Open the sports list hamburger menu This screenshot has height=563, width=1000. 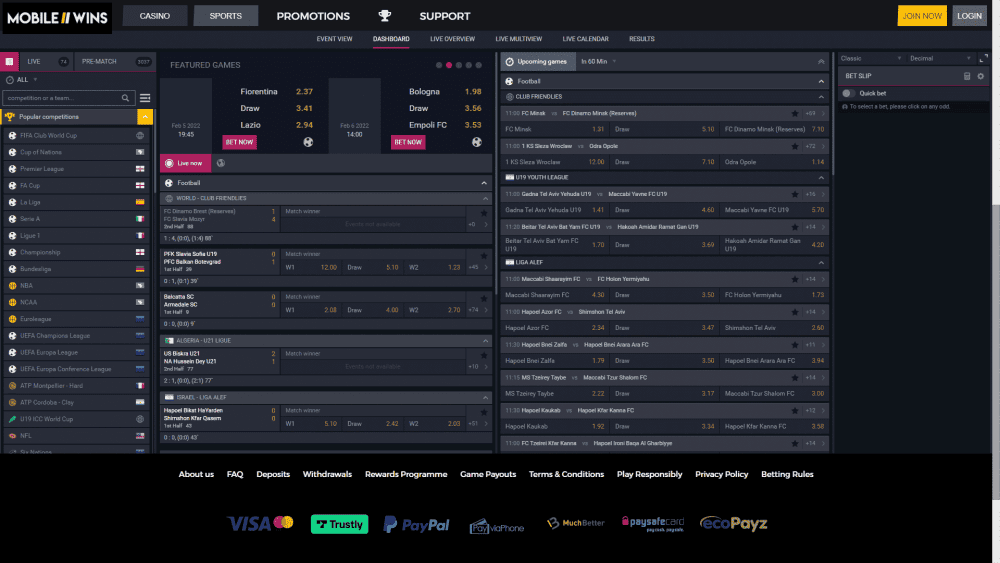pos(145,98)
